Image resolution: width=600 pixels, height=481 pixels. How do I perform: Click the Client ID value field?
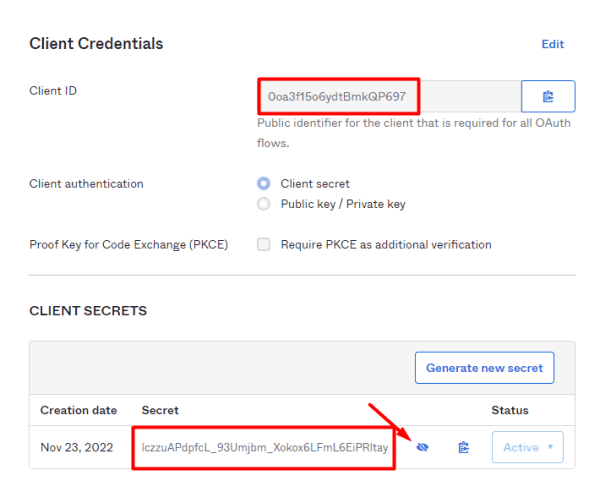389,96
